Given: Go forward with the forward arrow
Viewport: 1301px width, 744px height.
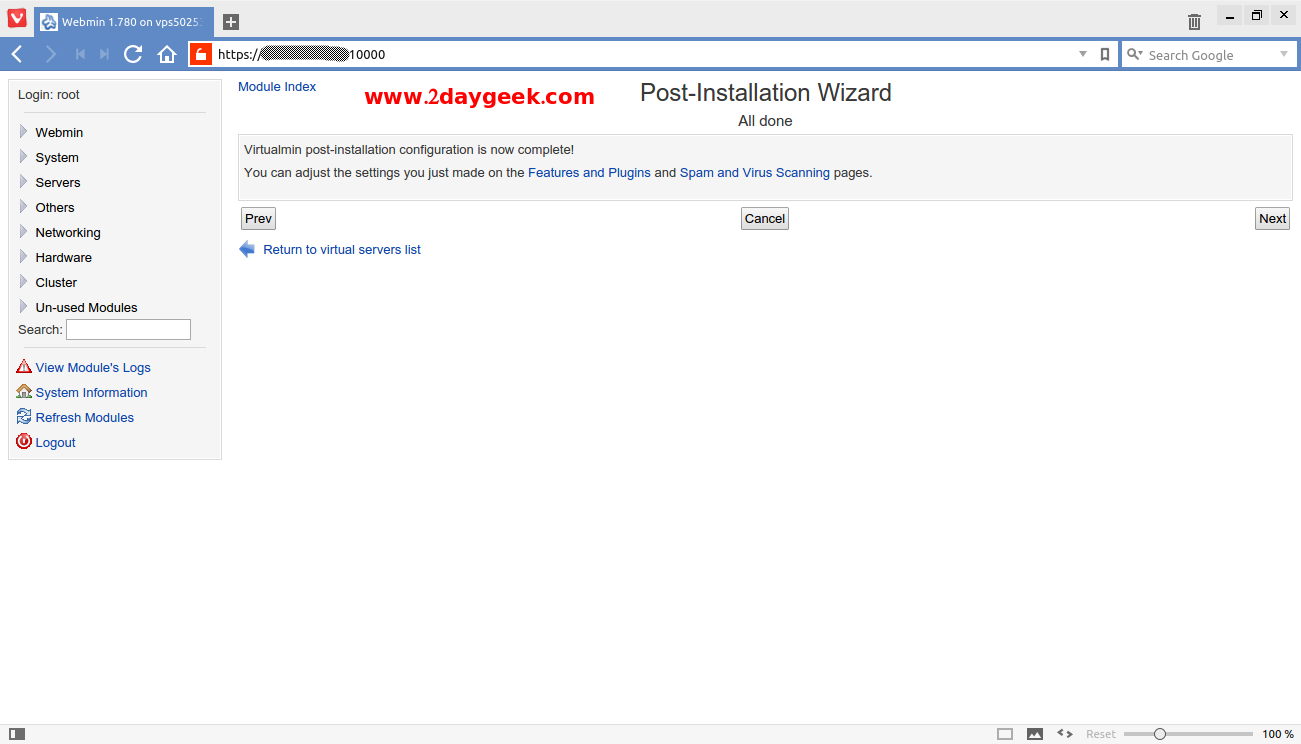Looking at the screenshot, I should (50, 54).
